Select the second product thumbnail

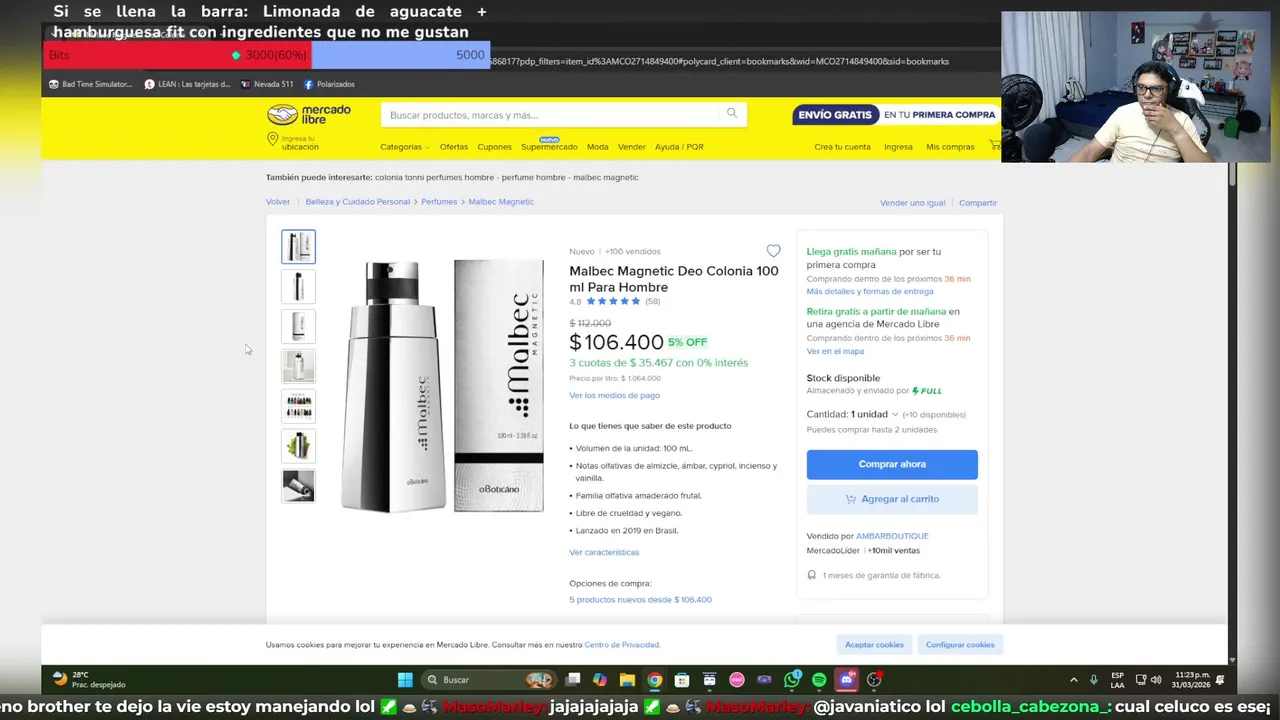(298, 287)
